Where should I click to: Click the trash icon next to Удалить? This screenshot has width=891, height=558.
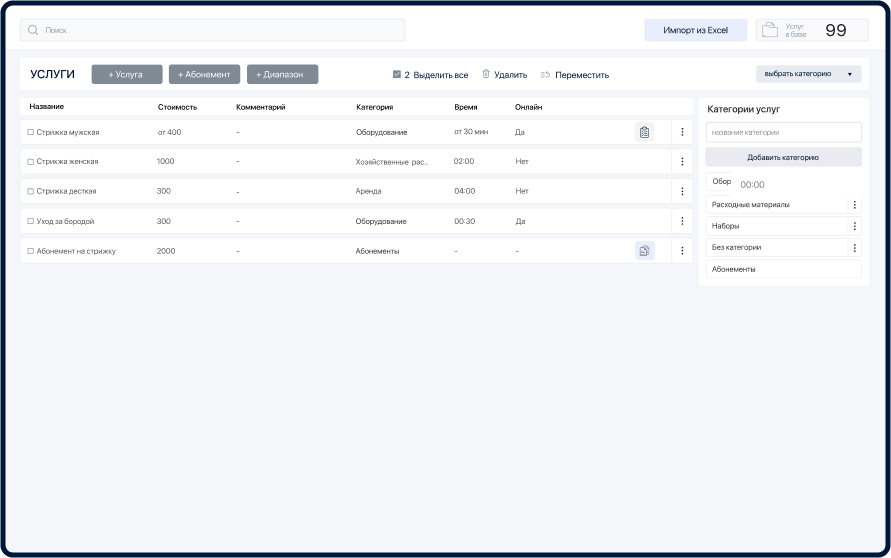[486, 74]
